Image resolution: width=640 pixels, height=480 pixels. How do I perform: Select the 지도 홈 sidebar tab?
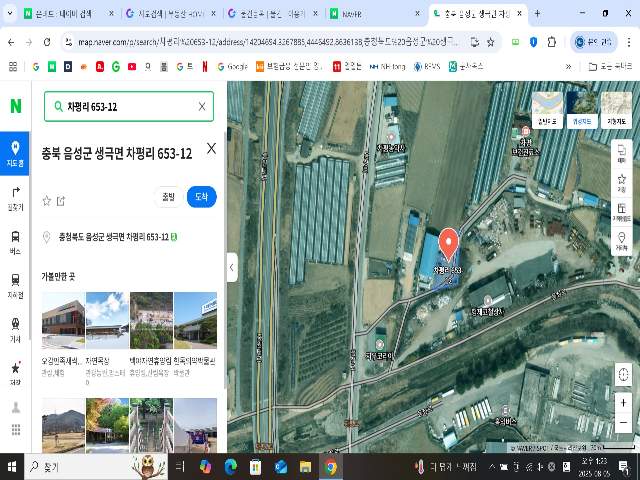pos(15,153)
